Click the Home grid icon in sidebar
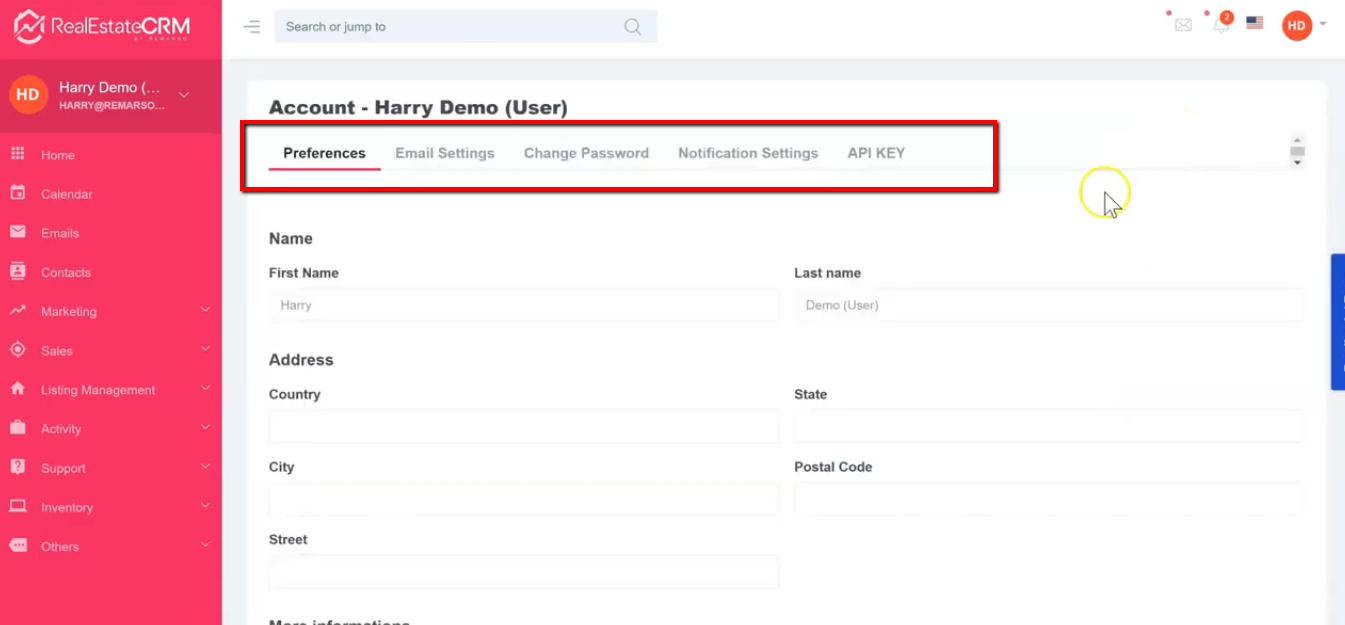 (x=17, y=154)
